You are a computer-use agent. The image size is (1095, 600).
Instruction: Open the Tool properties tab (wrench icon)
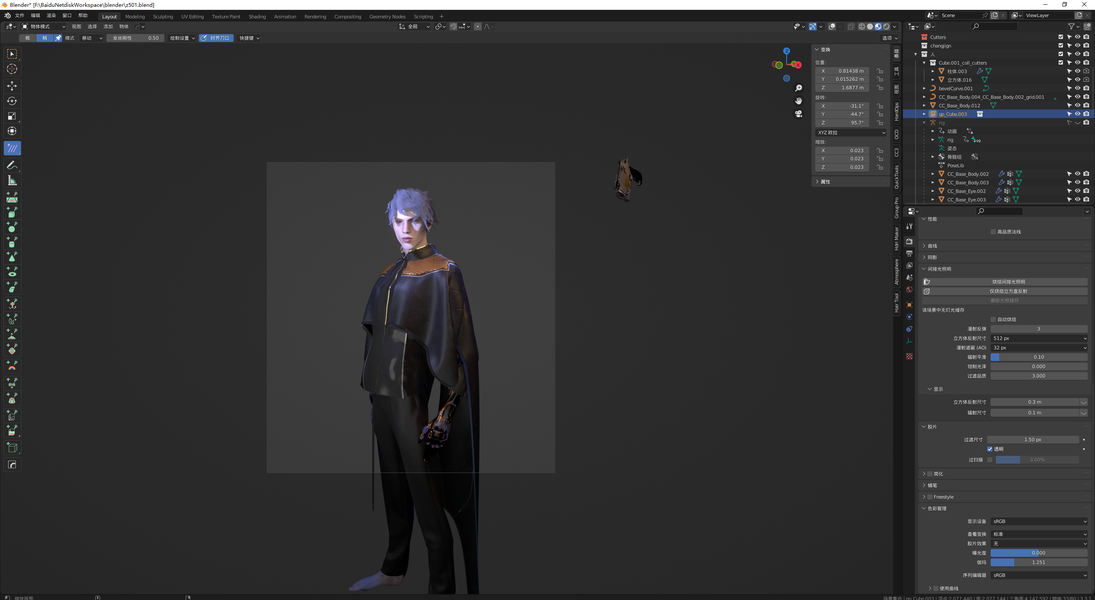909,226
